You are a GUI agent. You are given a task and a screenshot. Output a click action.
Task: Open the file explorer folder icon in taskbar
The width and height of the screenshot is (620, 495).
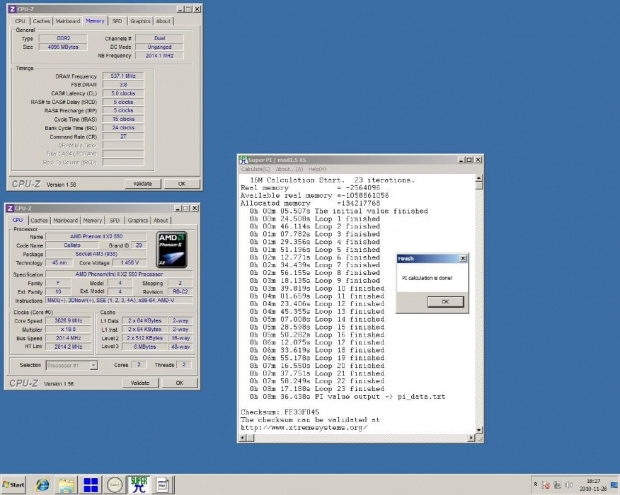click(x=66, y=485)
